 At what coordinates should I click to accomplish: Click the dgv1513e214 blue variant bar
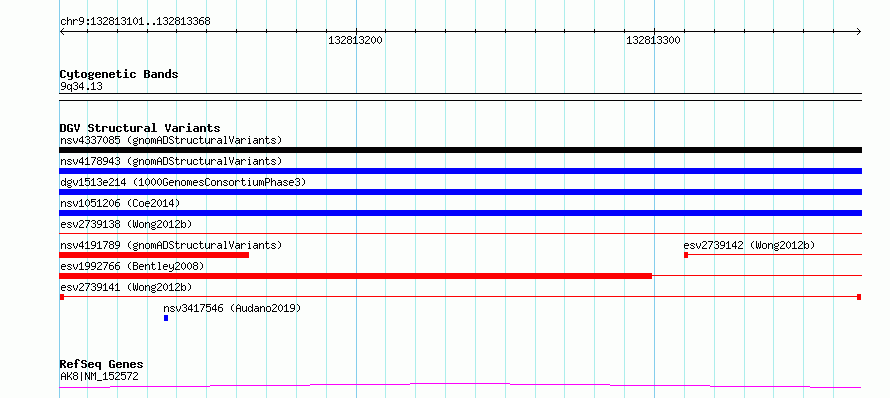coord(460,192)
